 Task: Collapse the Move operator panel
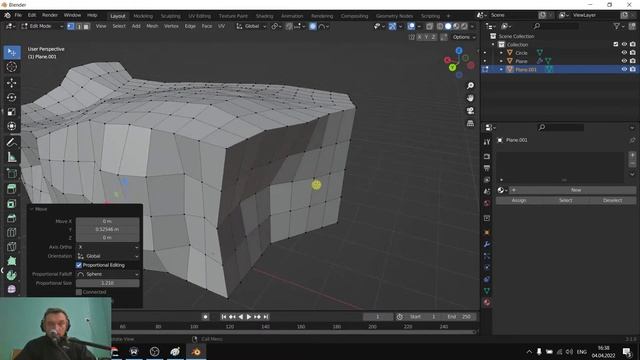pyautogui.click(x=32, y=209)
